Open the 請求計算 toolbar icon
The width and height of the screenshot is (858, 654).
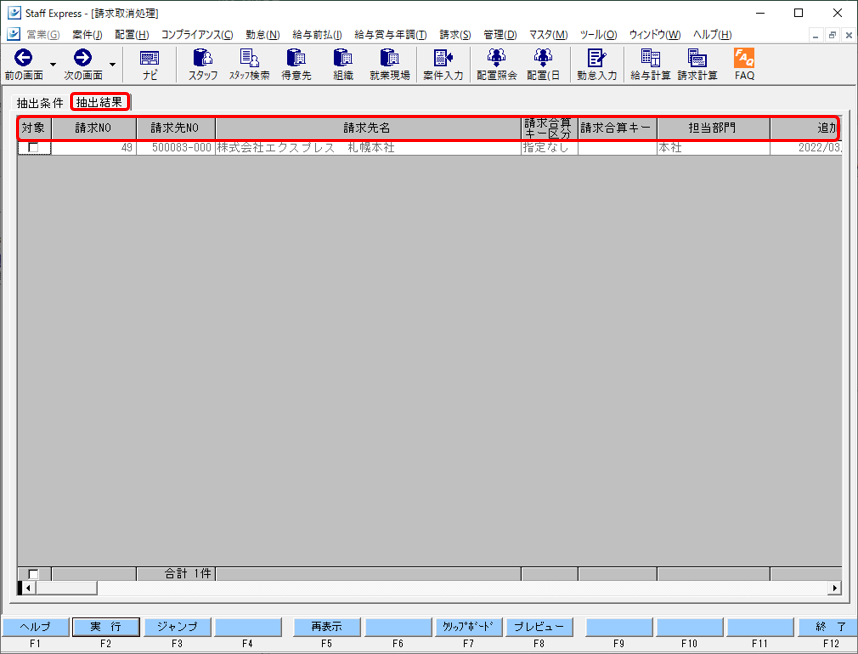[697, 57]
